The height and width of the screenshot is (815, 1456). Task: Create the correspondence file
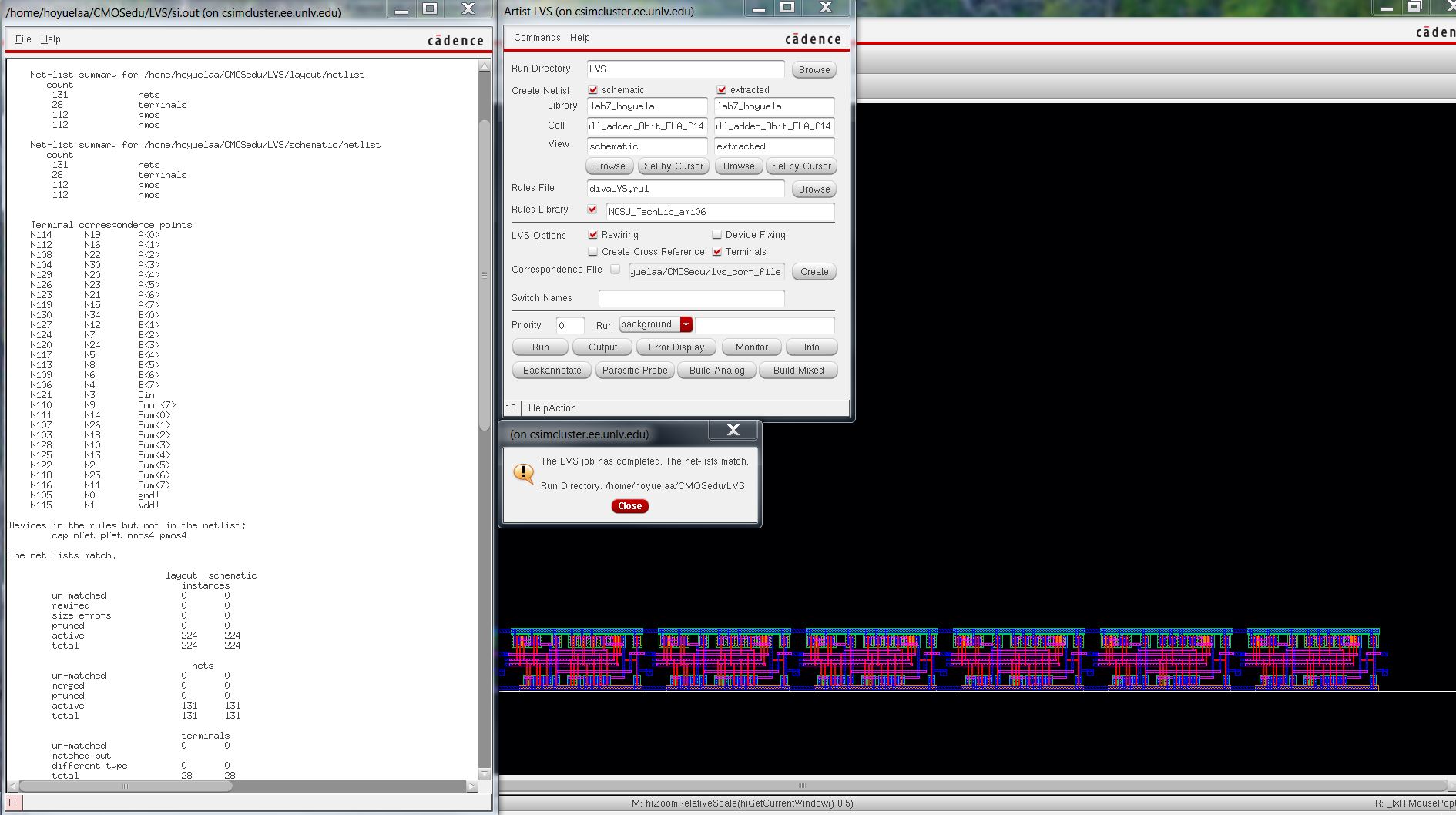pyautogui.click(x=814, y=272)
